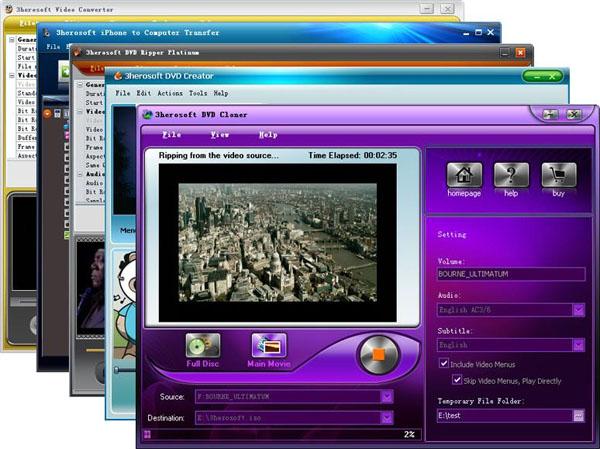Click the Video Converter title bar icon
The height and width of the screenshot is (449, 600).
tap(8, 9)
